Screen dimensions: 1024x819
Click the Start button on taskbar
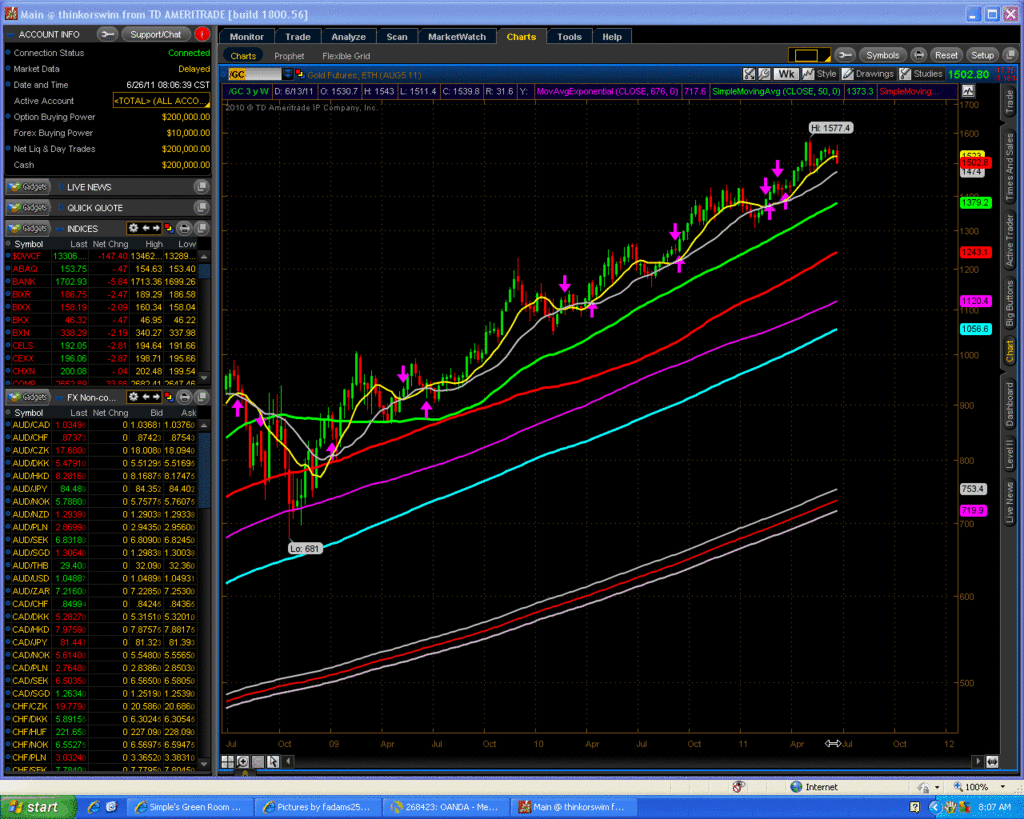(33, 806)
